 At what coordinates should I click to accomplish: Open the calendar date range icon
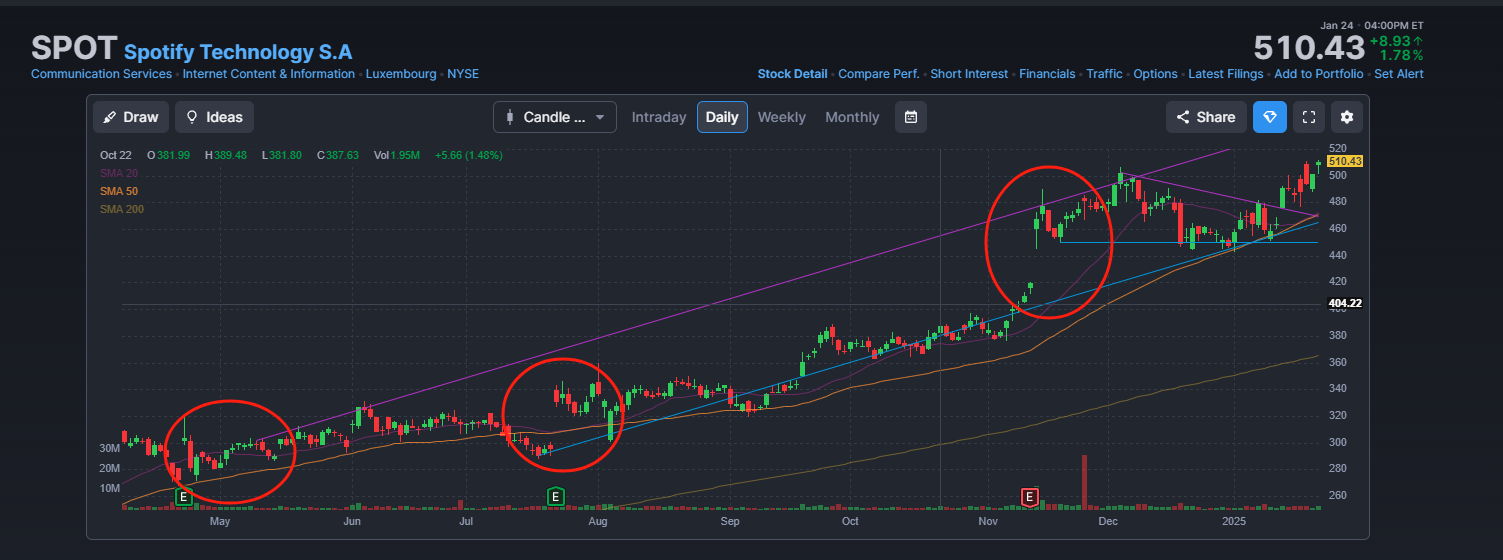pos(910,117)
